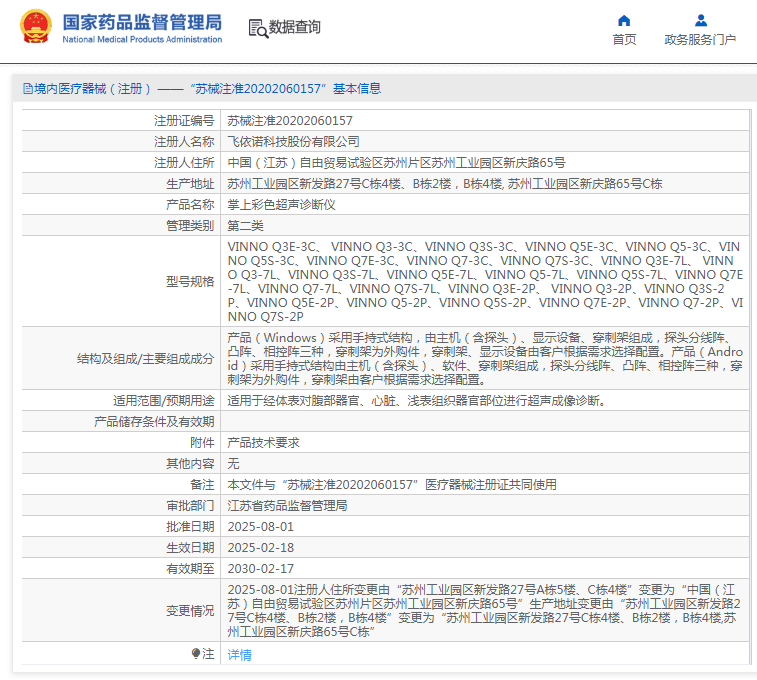The height and width of the screenshot is (680, 757).
Task: Go to 首页 text in top navigation
Action: 624,40
